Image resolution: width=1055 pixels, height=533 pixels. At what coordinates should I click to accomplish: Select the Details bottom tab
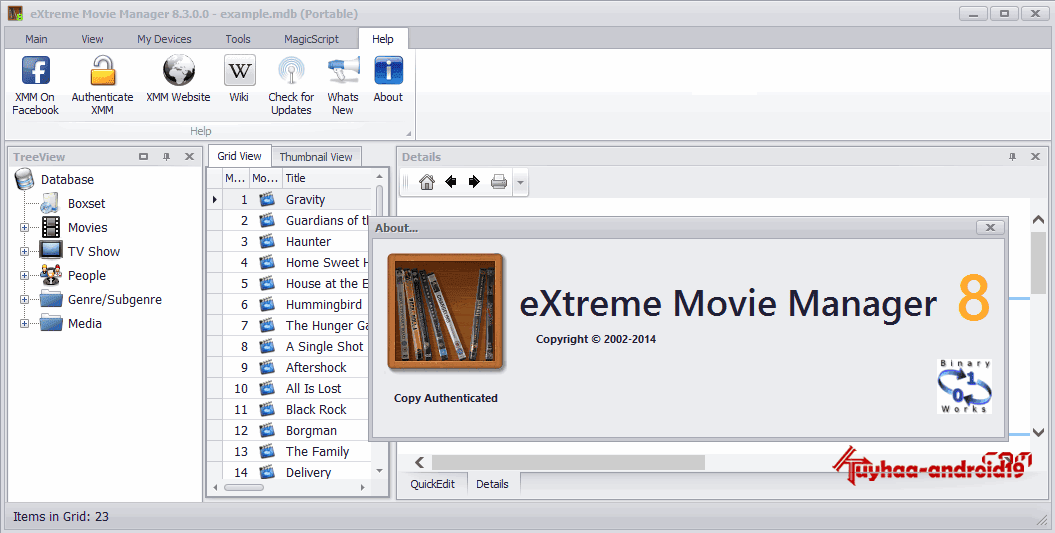pos(493,484)
